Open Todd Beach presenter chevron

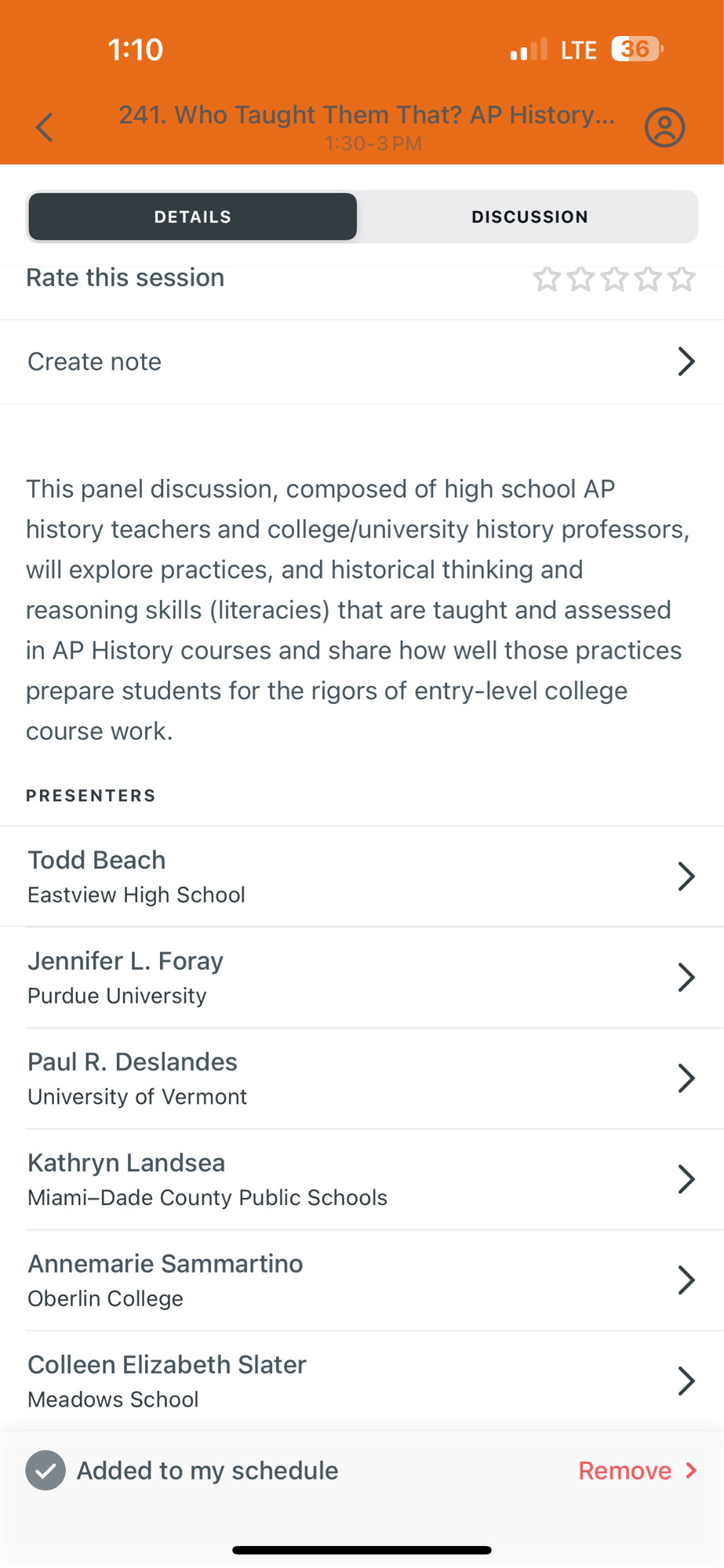(686, 877)
